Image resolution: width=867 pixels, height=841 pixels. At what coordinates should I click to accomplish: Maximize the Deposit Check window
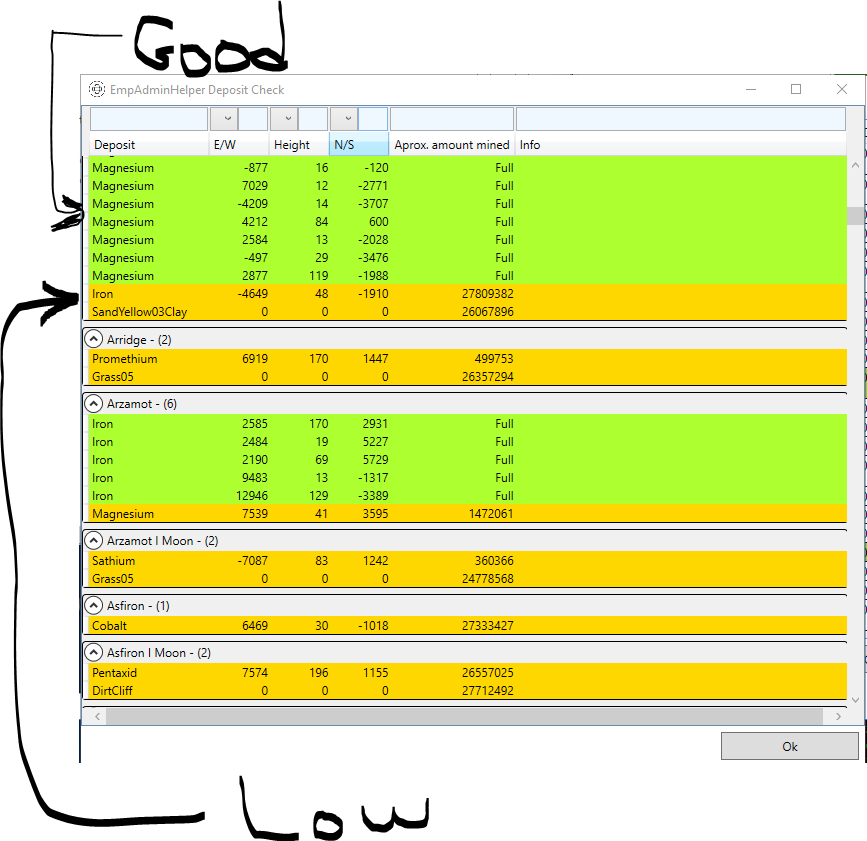point(796,89)
